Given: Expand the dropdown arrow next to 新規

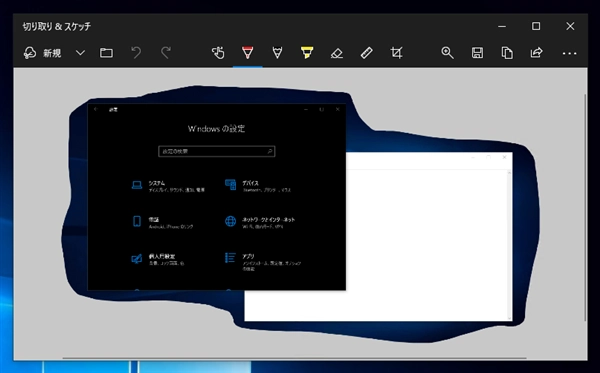Looking at the screenshot, I should [80, 53].
